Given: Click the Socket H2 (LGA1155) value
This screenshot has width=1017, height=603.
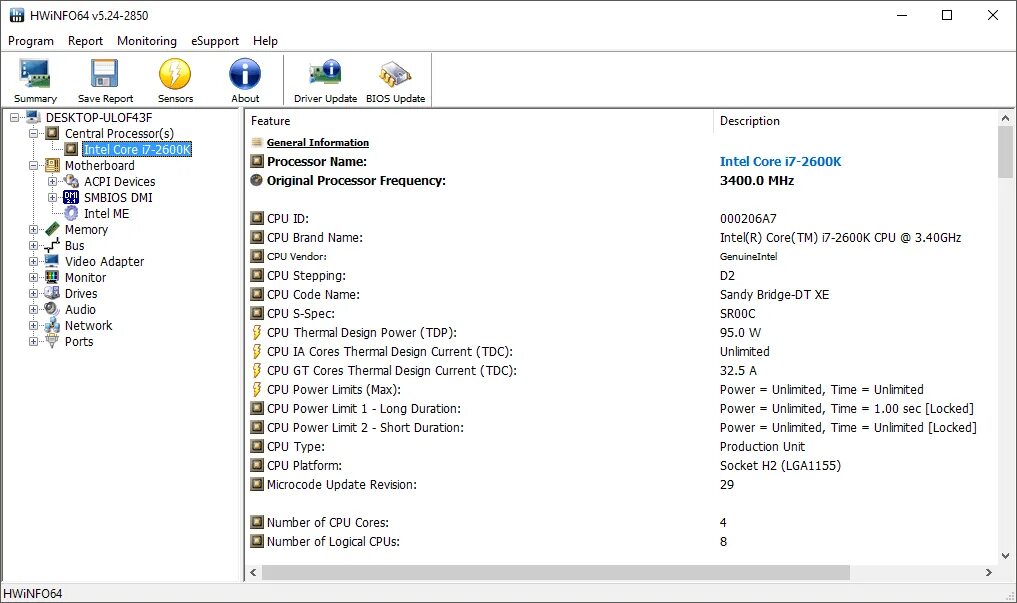Looking at the screenshot, I should click(x=780, y=466).
